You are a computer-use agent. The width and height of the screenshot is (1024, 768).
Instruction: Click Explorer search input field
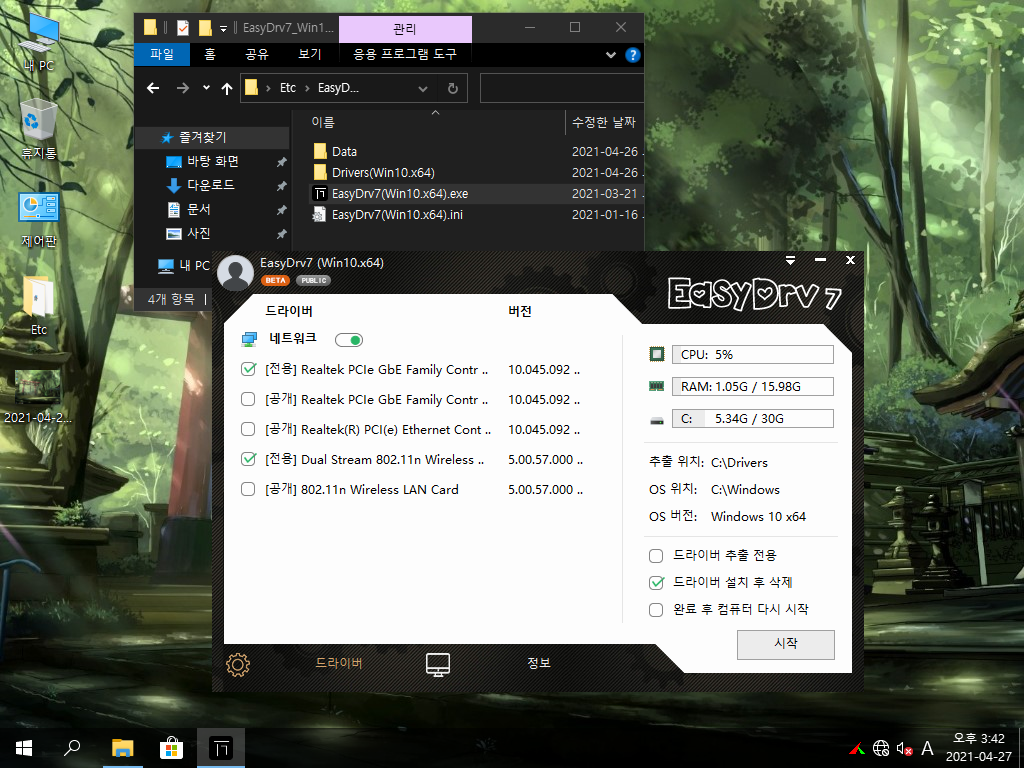[x=562, y=88]
